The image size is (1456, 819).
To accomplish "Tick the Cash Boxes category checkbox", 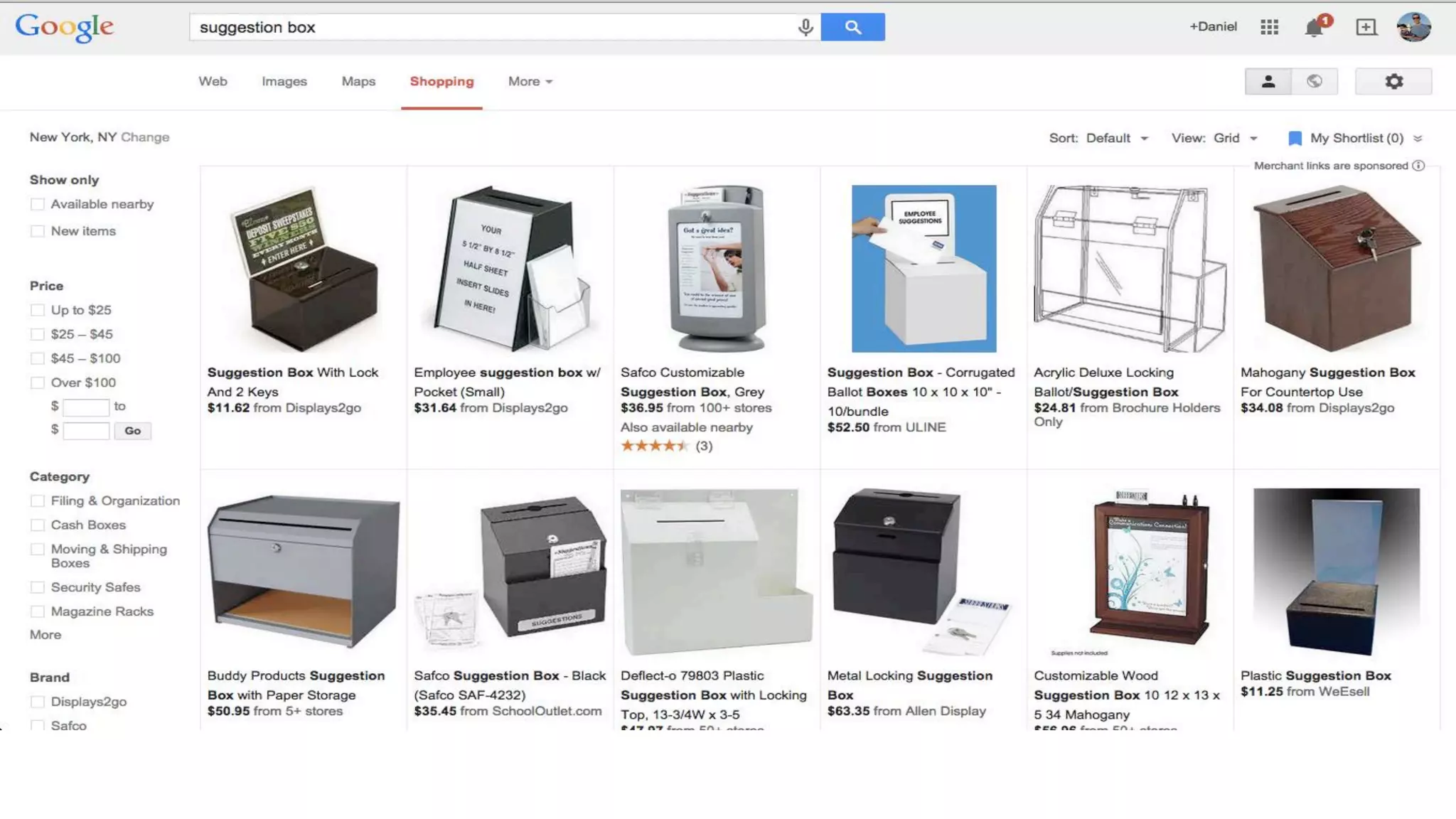I will coord(38,525).
